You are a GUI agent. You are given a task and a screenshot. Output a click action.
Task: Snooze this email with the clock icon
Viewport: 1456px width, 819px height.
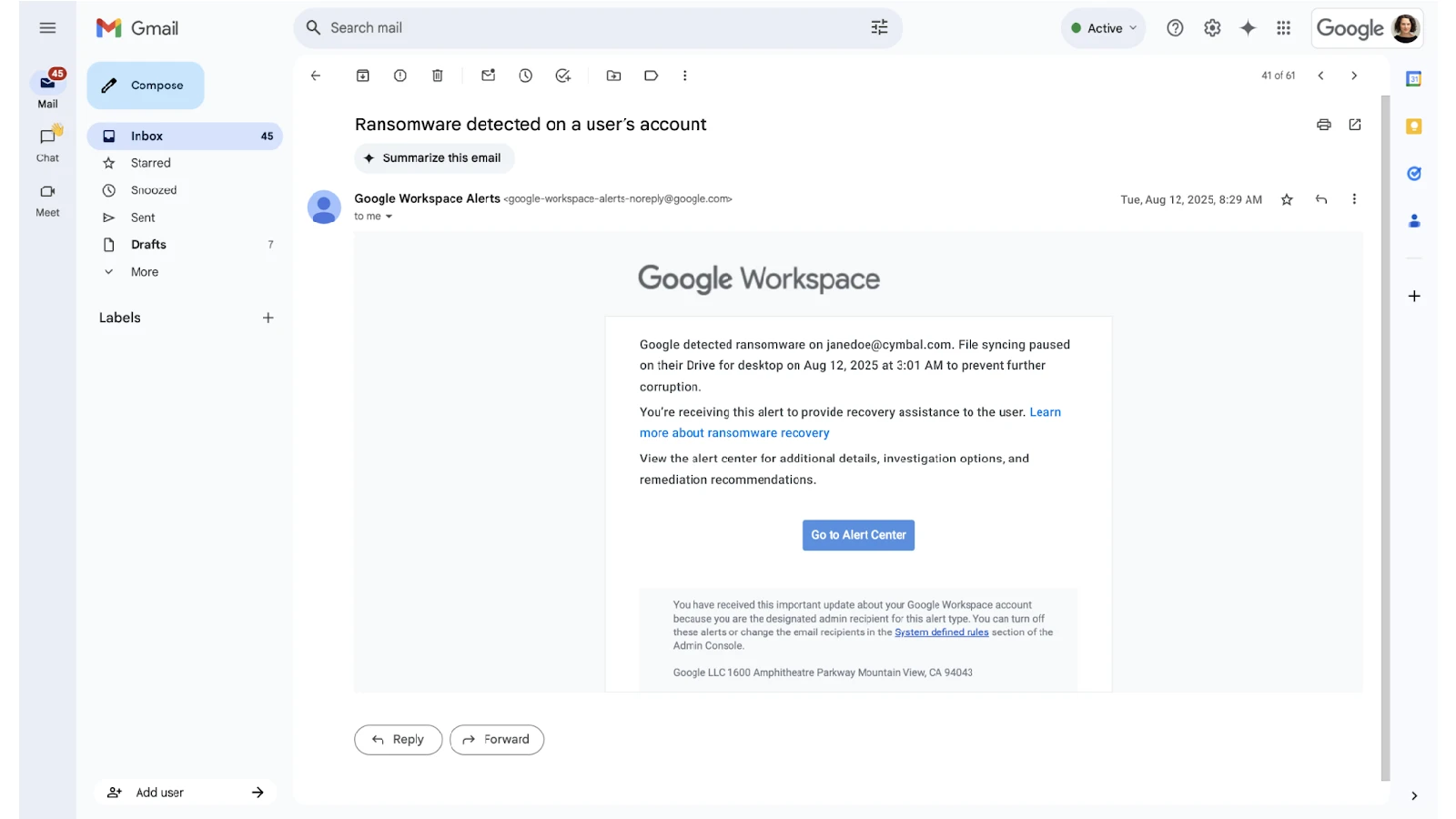pos(525,76)
